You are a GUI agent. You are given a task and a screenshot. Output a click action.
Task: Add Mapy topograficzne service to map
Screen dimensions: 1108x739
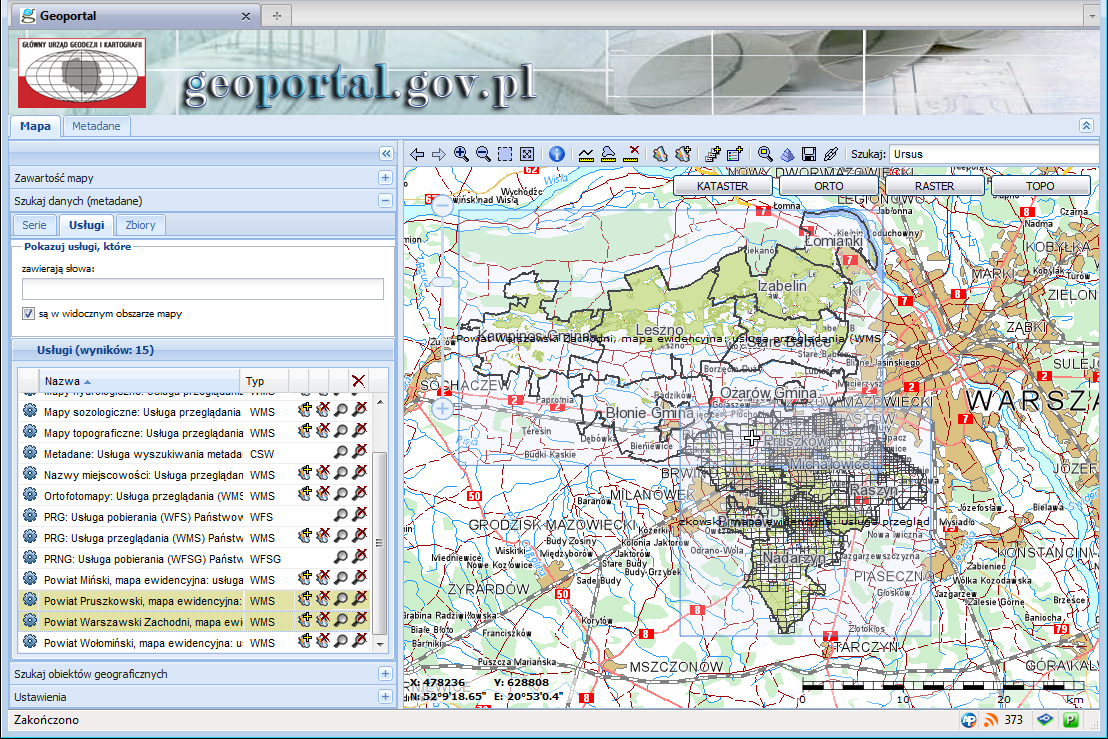[x=305, y=431]
